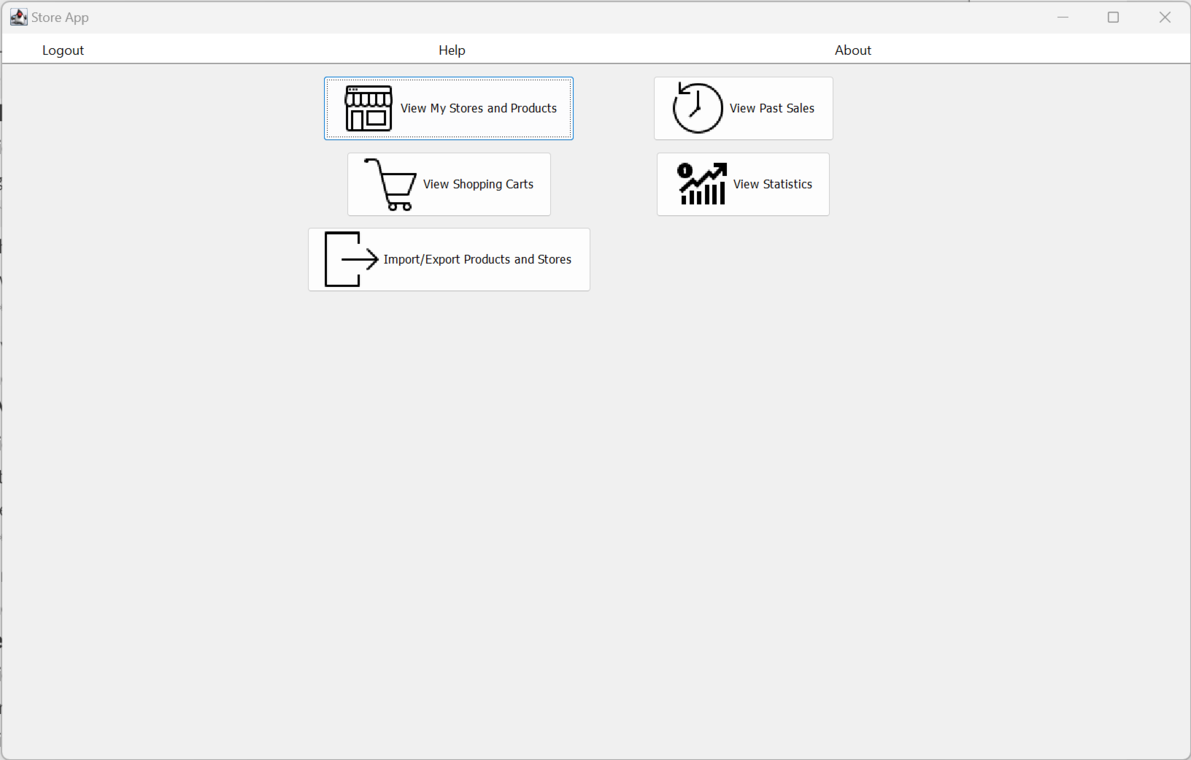1191x760 pixels.
Task: Open the Logout menu
Action: click(63, 50)
